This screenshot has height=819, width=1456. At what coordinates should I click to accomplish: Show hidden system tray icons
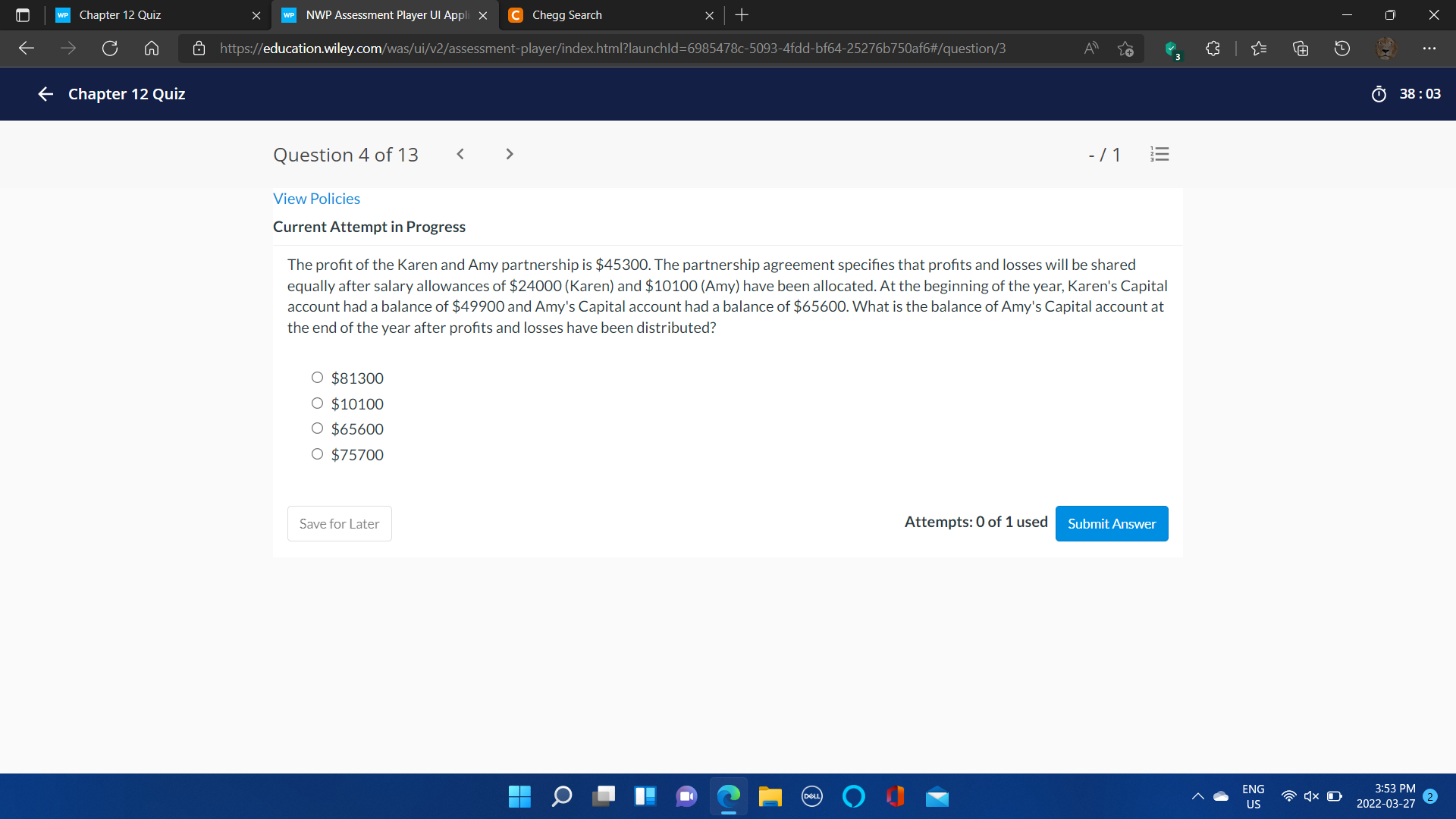(x=1198, y=796)
